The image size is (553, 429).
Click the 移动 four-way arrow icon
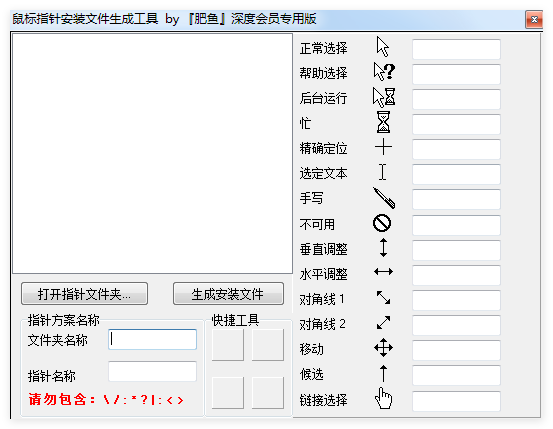[x=383, y=348]
